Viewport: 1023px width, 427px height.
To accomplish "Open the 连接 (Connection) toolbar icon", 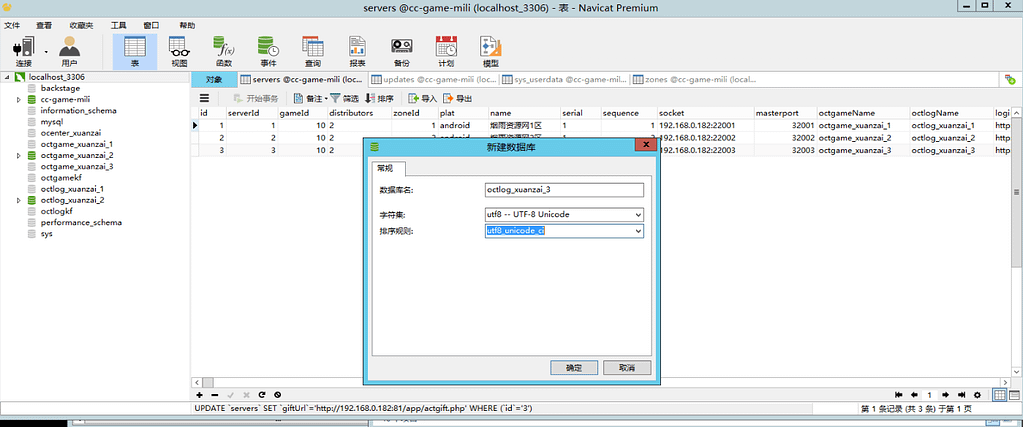I will click(23, 52).
